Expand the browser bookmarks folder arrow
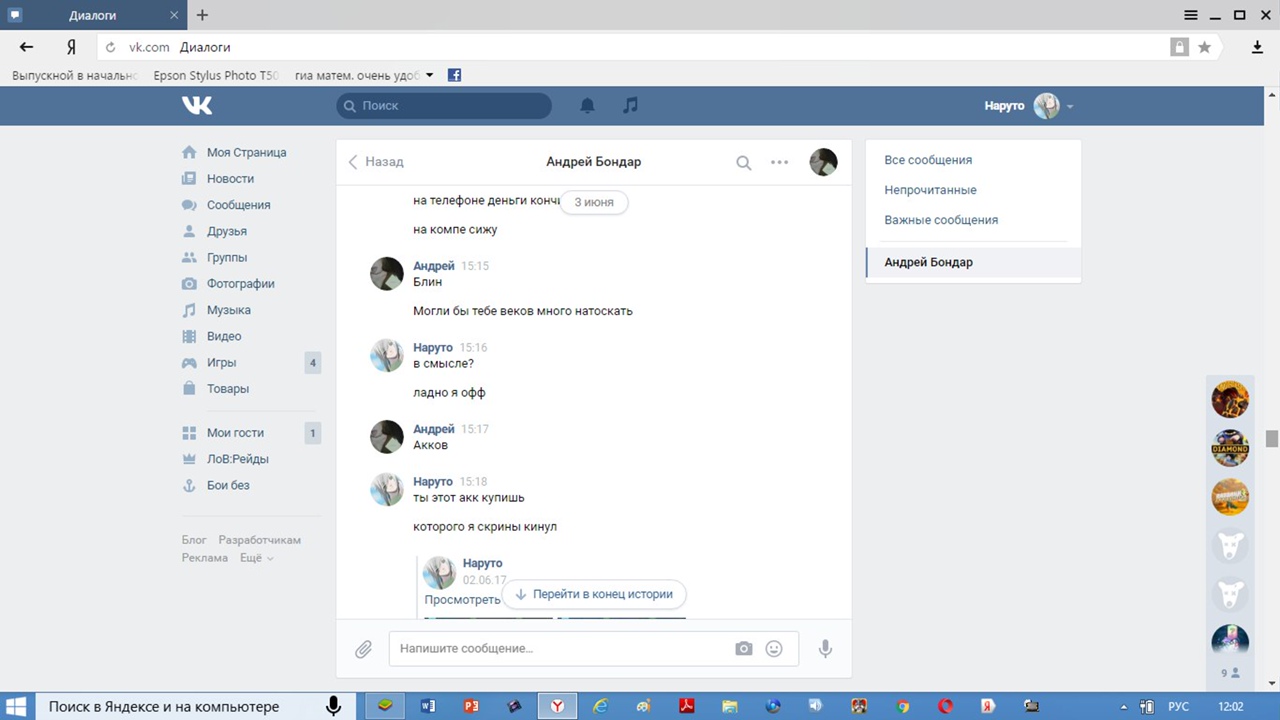The image size is (1280, 720). [430, 75]
